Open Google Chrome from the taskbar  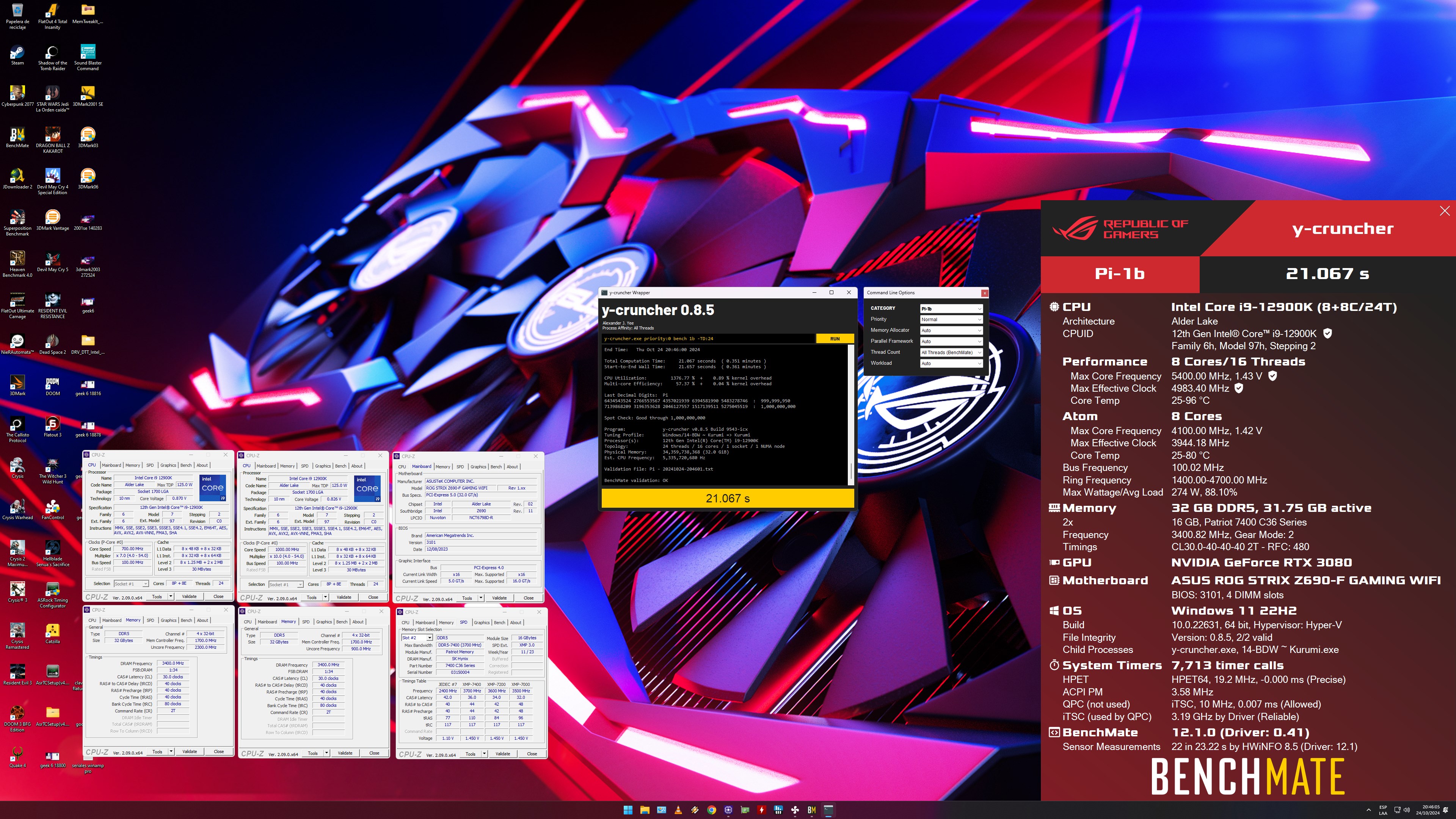pos(712,810)
